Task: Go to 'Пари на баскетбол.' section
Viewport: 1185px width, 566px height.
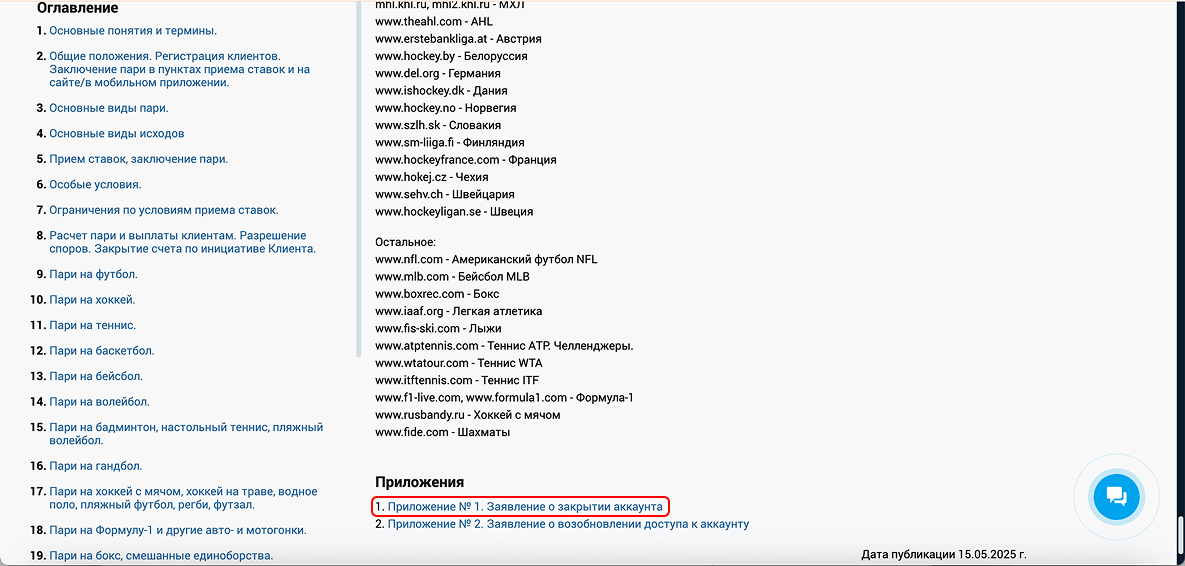Action: click(x=102, y=351)
